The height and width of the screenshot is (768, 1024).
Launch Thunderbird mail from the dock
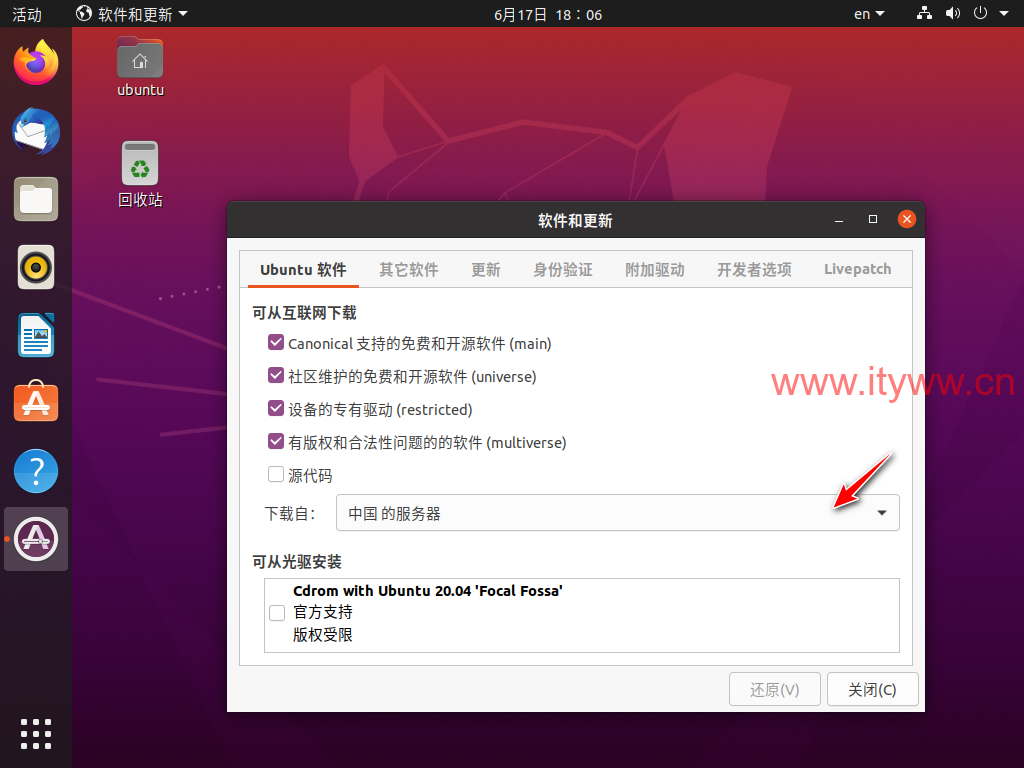click(36, 131)
